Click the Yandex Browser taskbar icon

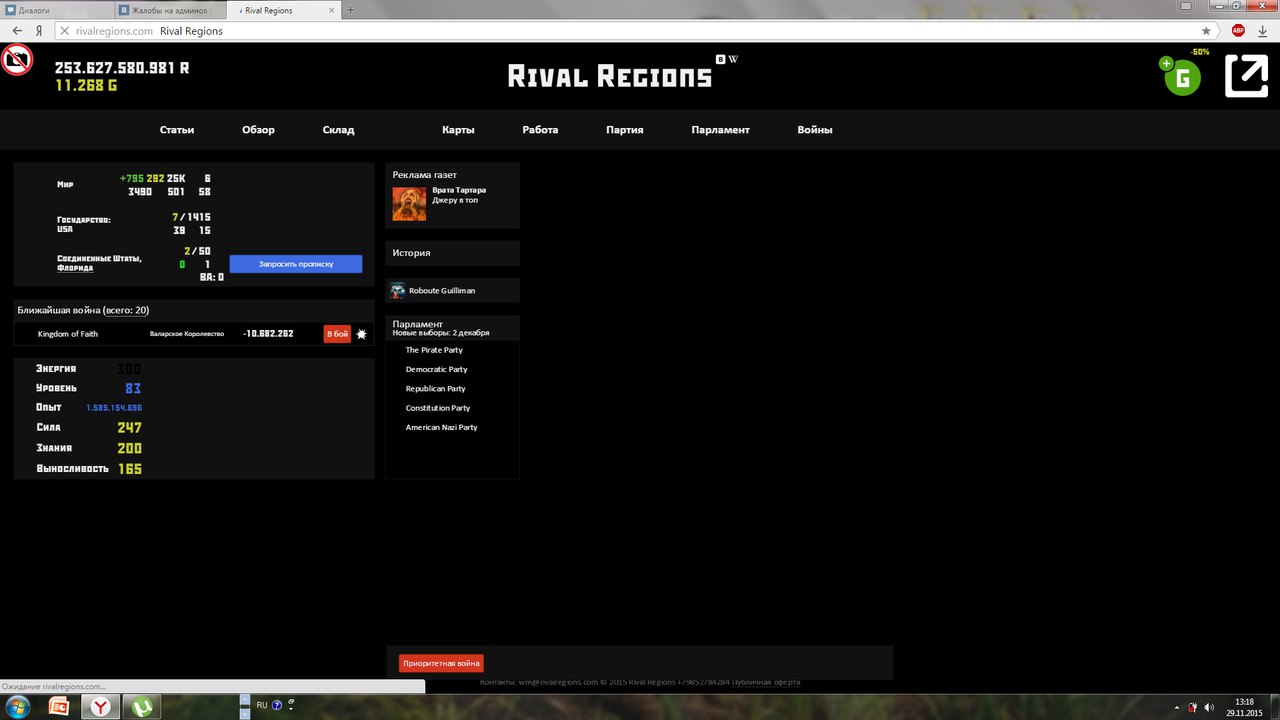tap(102, 707)
